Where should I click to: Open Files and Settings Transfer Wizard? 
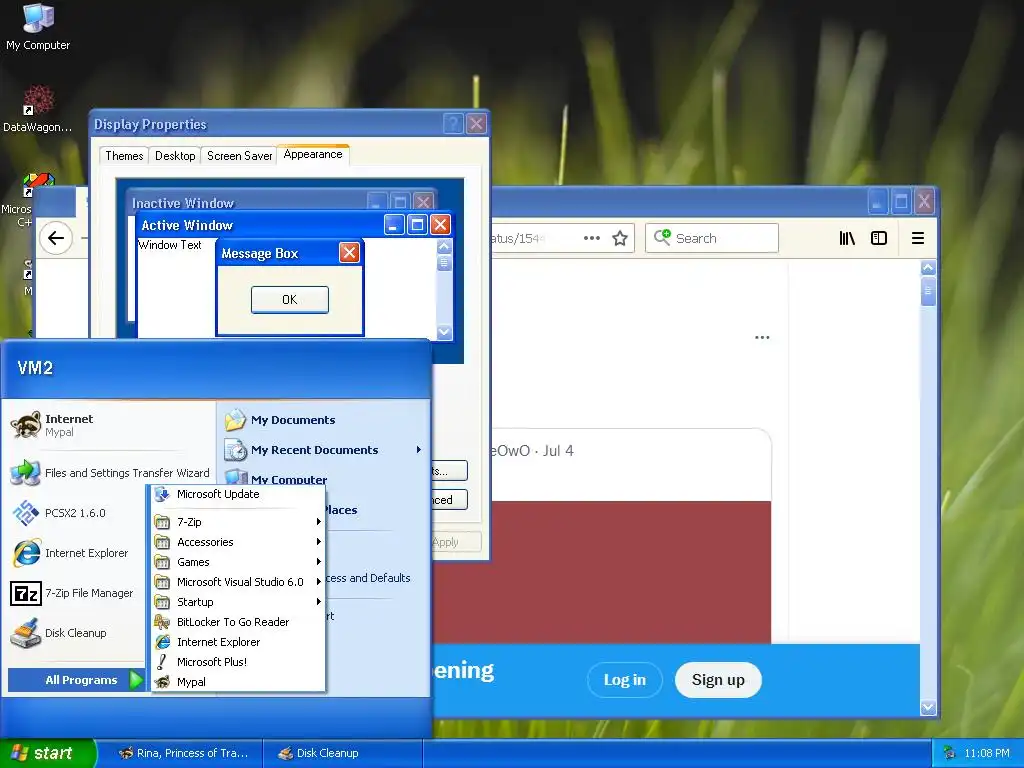pos(110,473)
